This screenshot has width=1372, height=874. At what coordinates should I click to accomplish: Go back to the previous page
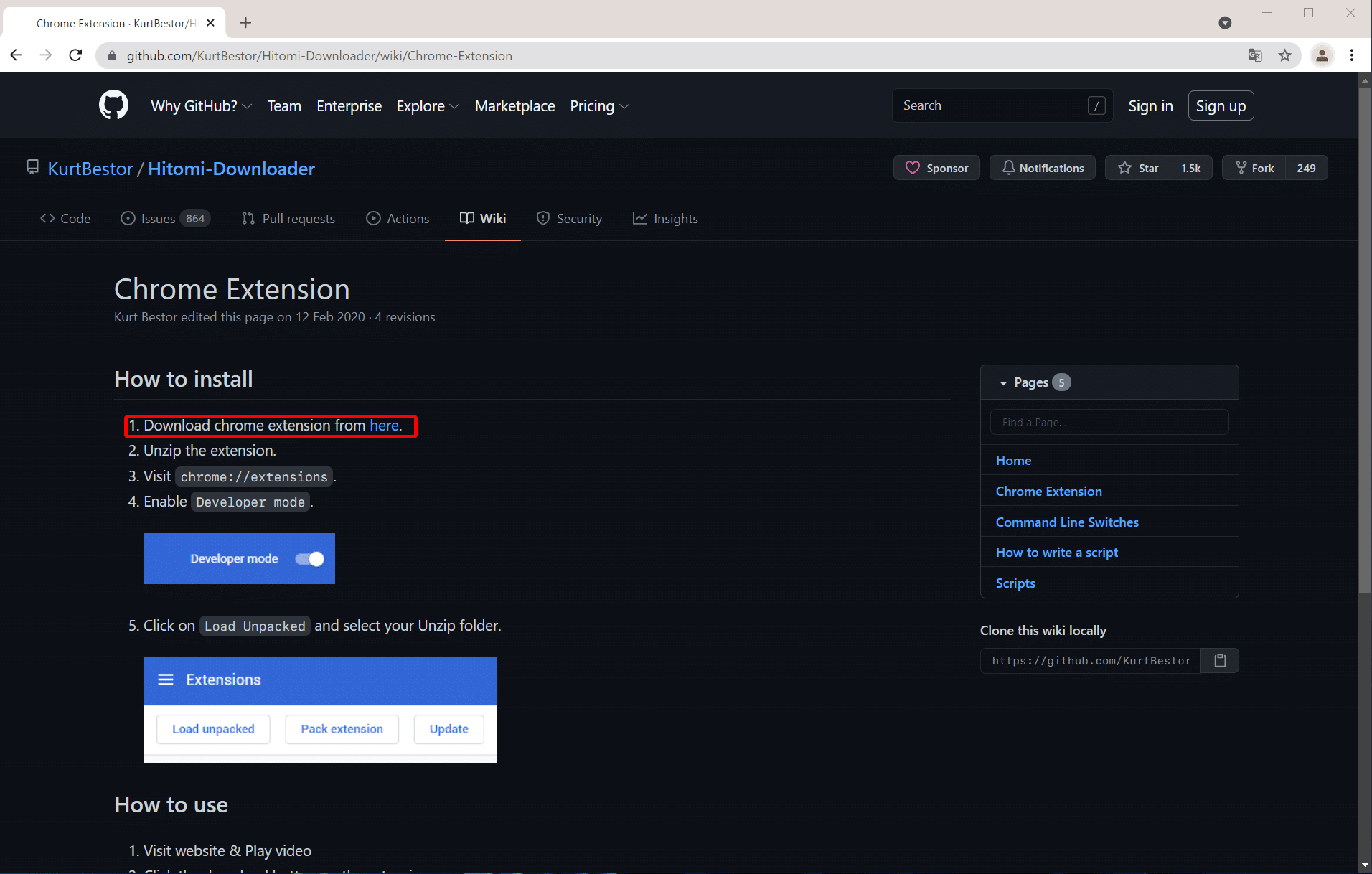[17, 55]
